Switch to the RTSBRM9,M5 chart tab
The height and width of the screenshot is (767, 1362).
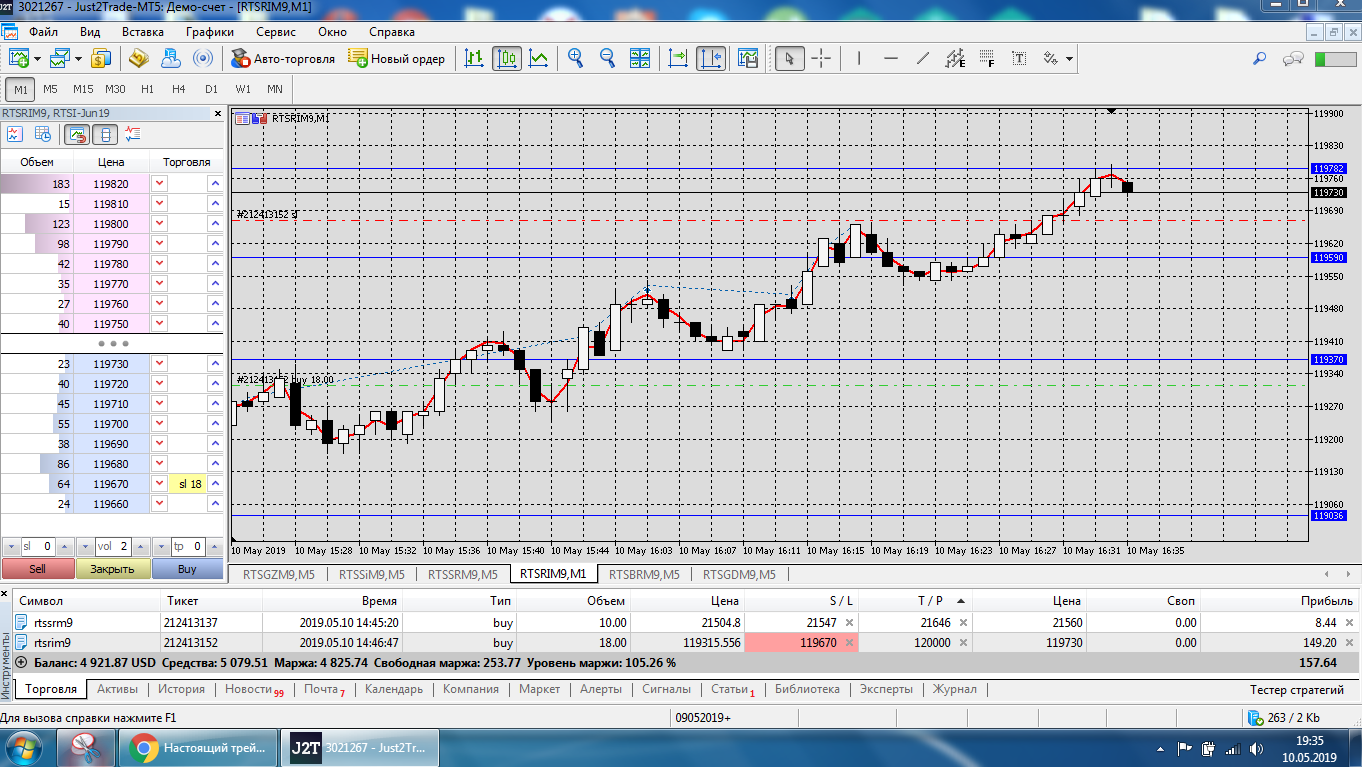tap(644, 575)
